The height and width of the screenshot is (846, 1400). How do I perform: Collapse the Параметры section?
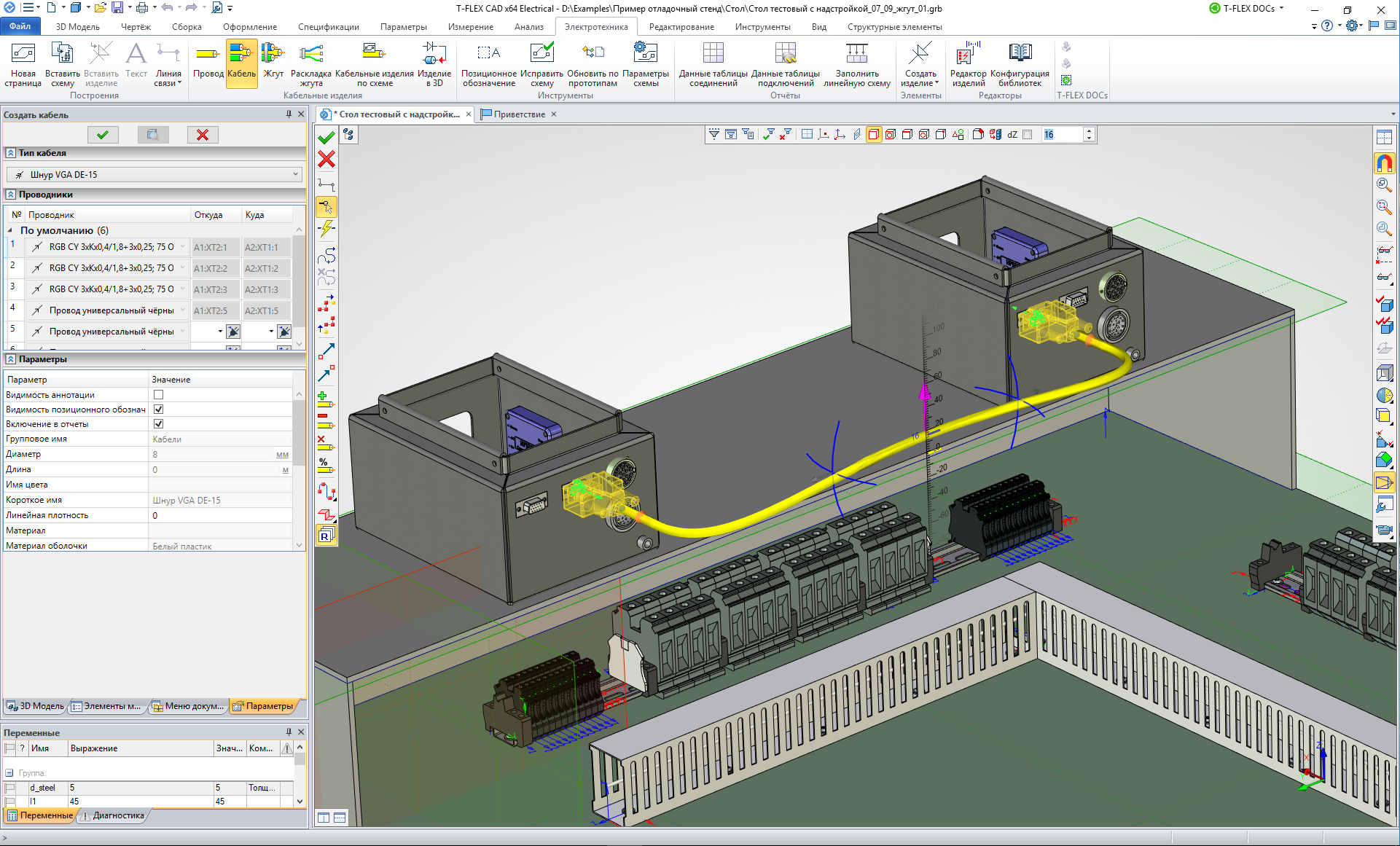pos(10,359)
